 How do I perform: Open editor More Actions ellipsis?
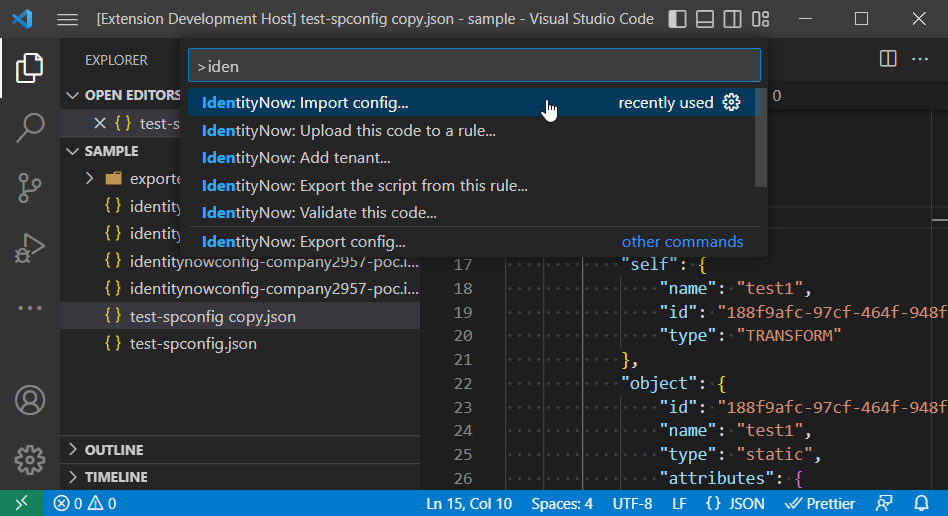point(920,59)
